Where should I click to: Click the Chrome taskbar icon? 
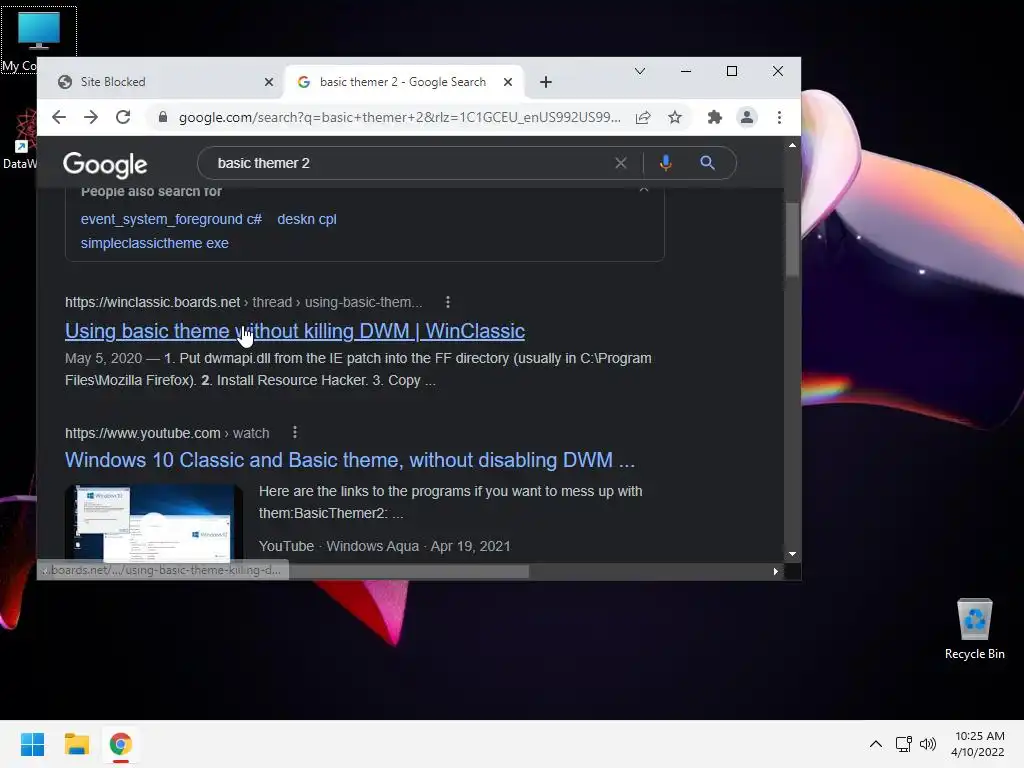(120, 744)
